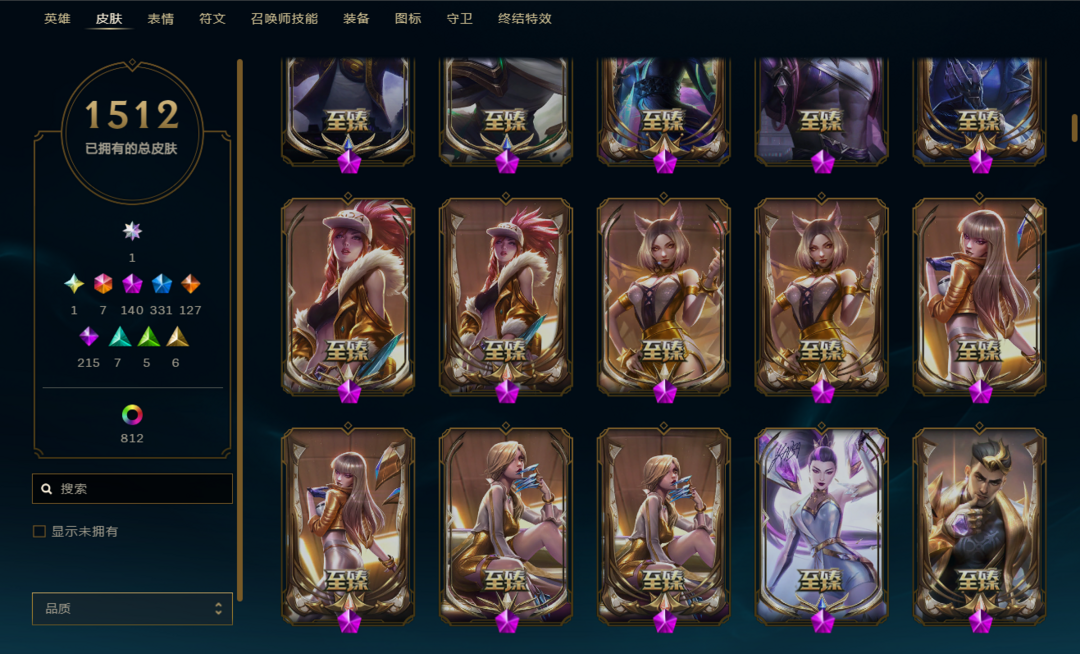Viewport: 1080px width, 654px height.
Task: Click the magenta gem icon showing 140
Action: coord(132,284)
